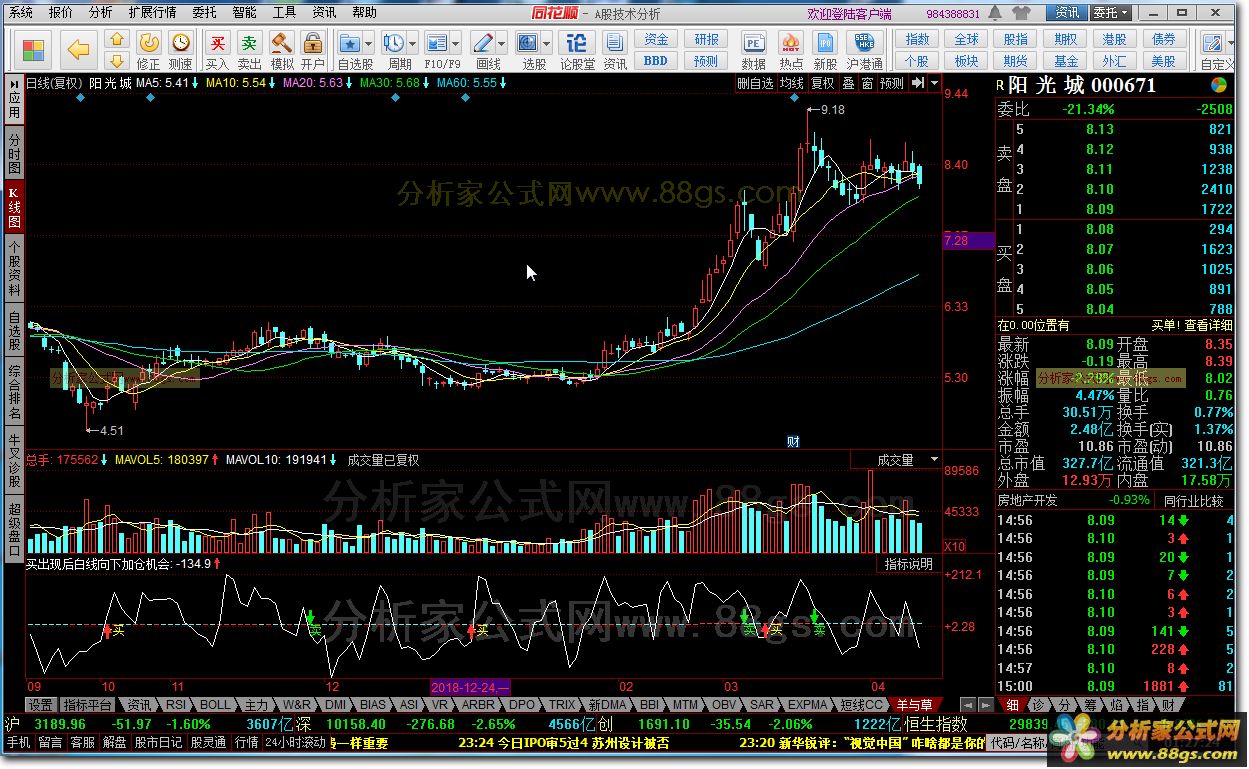
Task: Click the yellow up arrow icon
Action: tap(117, 39)
